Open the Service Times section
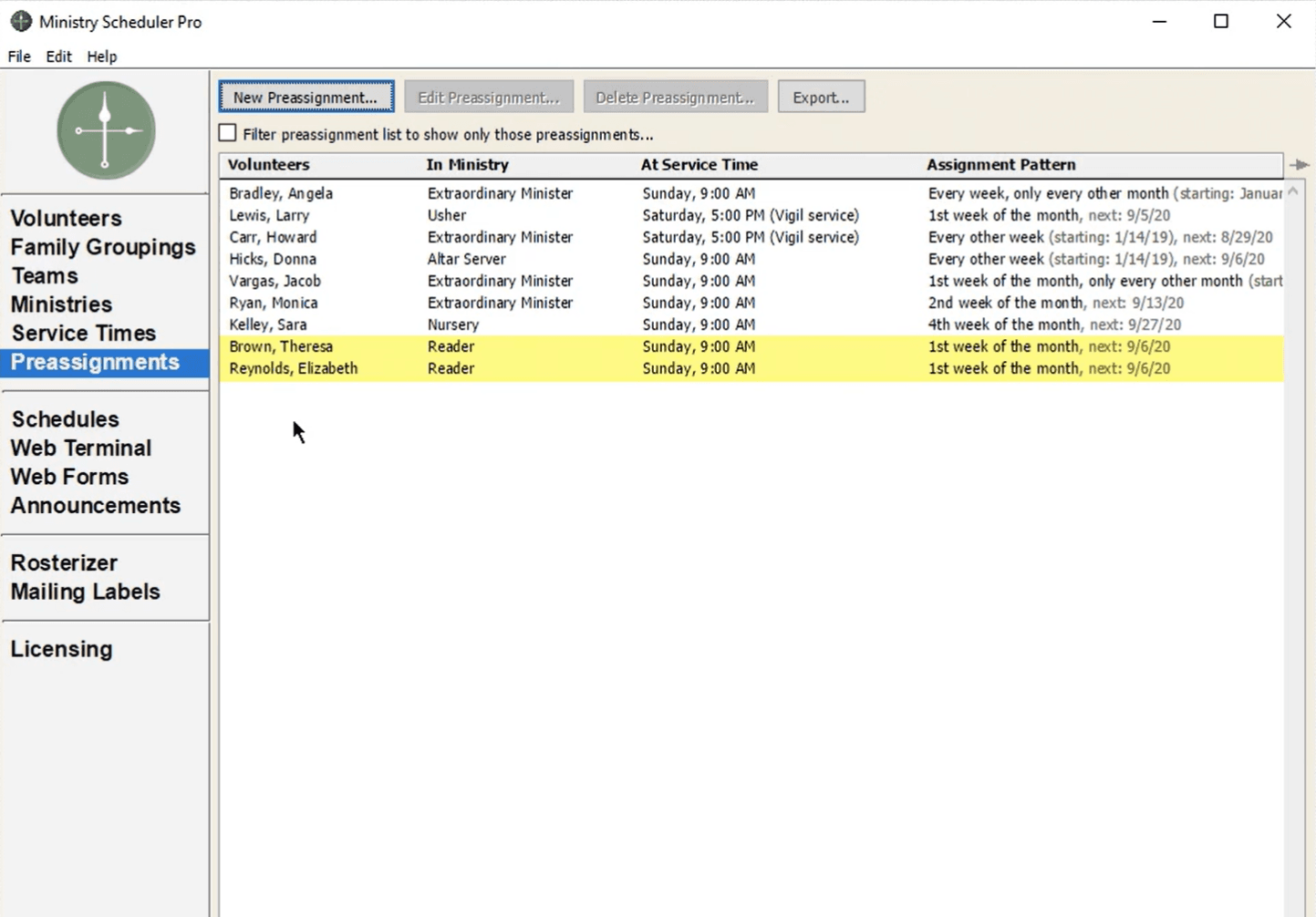The height and width of the screenshot is (917, 1316). coord(83,333)
